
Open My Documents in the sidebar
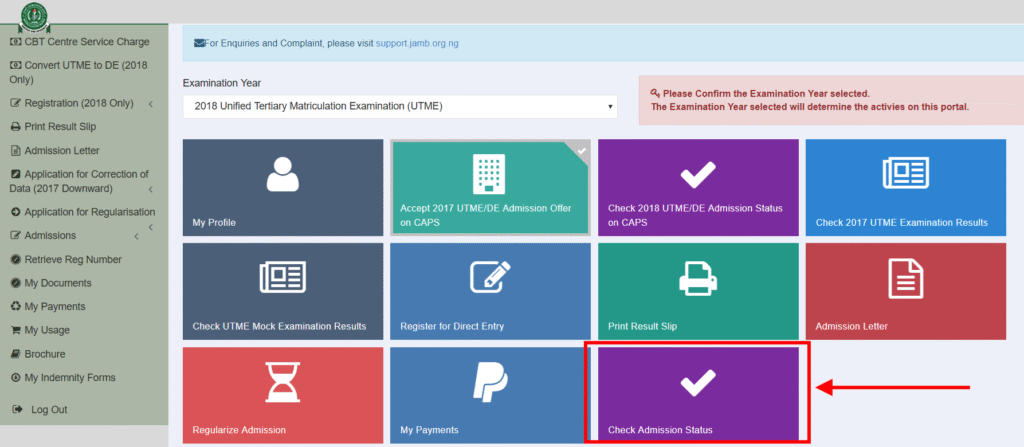point(58,283)
